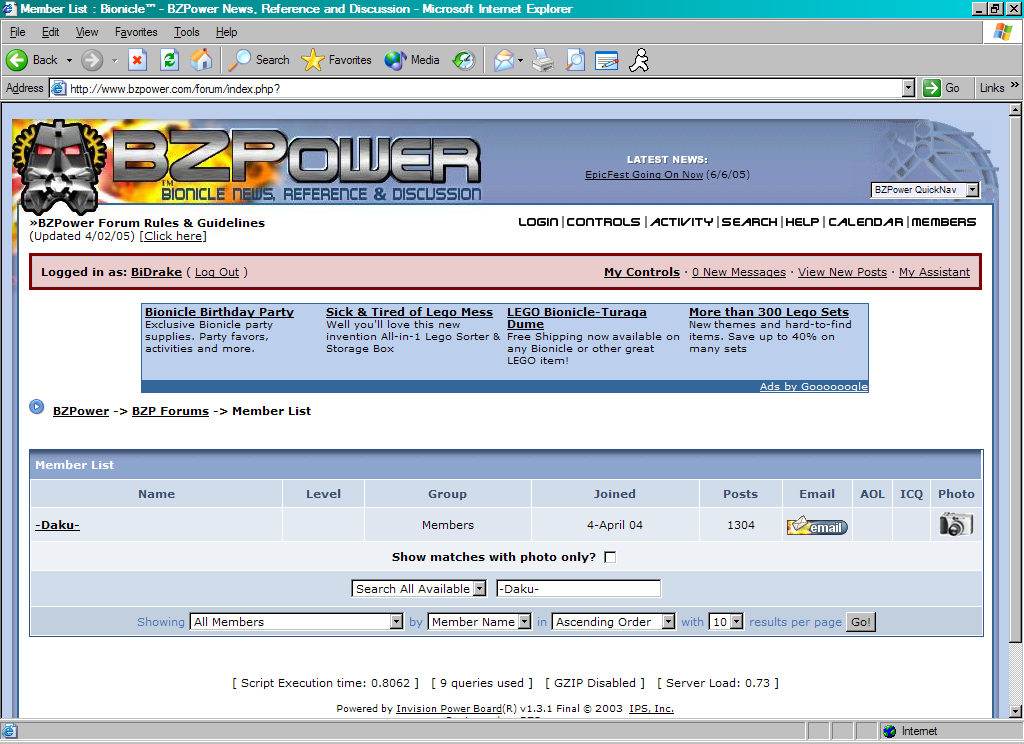Send email to -Daku- via email icon
Screen dimensions: 1024x744
point(817,526)
